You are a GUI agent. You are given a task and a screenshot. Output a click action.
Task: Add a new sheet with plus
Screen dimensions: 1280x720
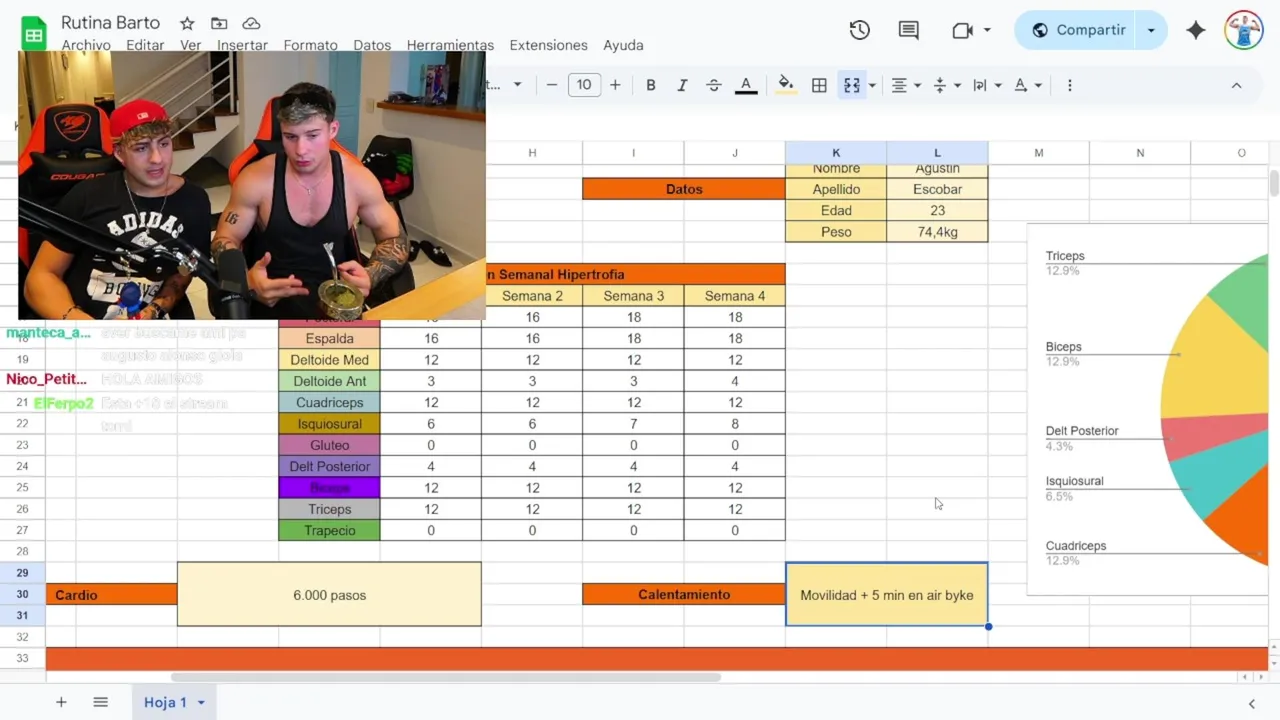[x=61, y=702]
